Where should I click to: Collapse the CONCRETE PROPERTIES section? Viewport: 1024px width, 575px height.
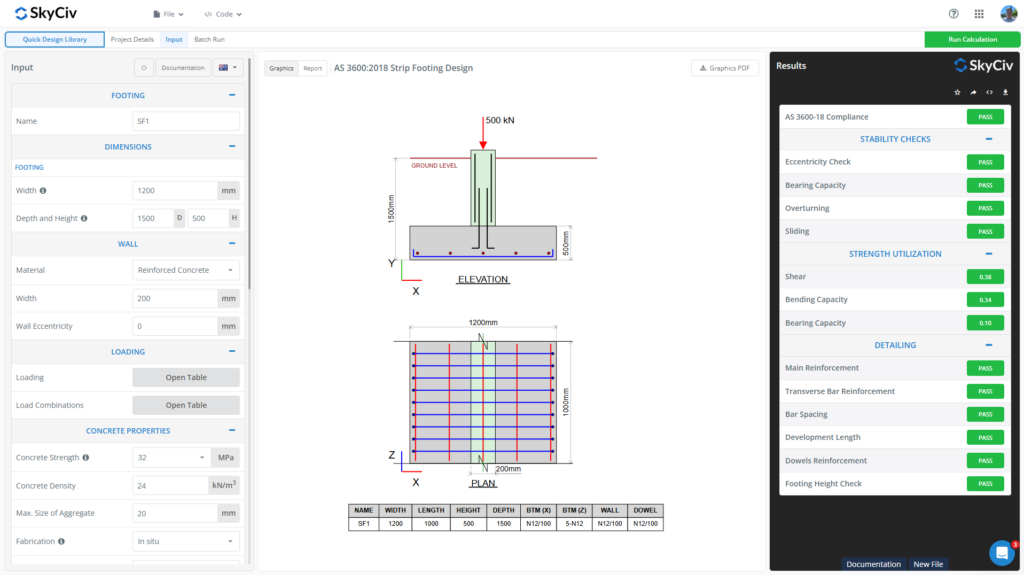coord(232,431)
